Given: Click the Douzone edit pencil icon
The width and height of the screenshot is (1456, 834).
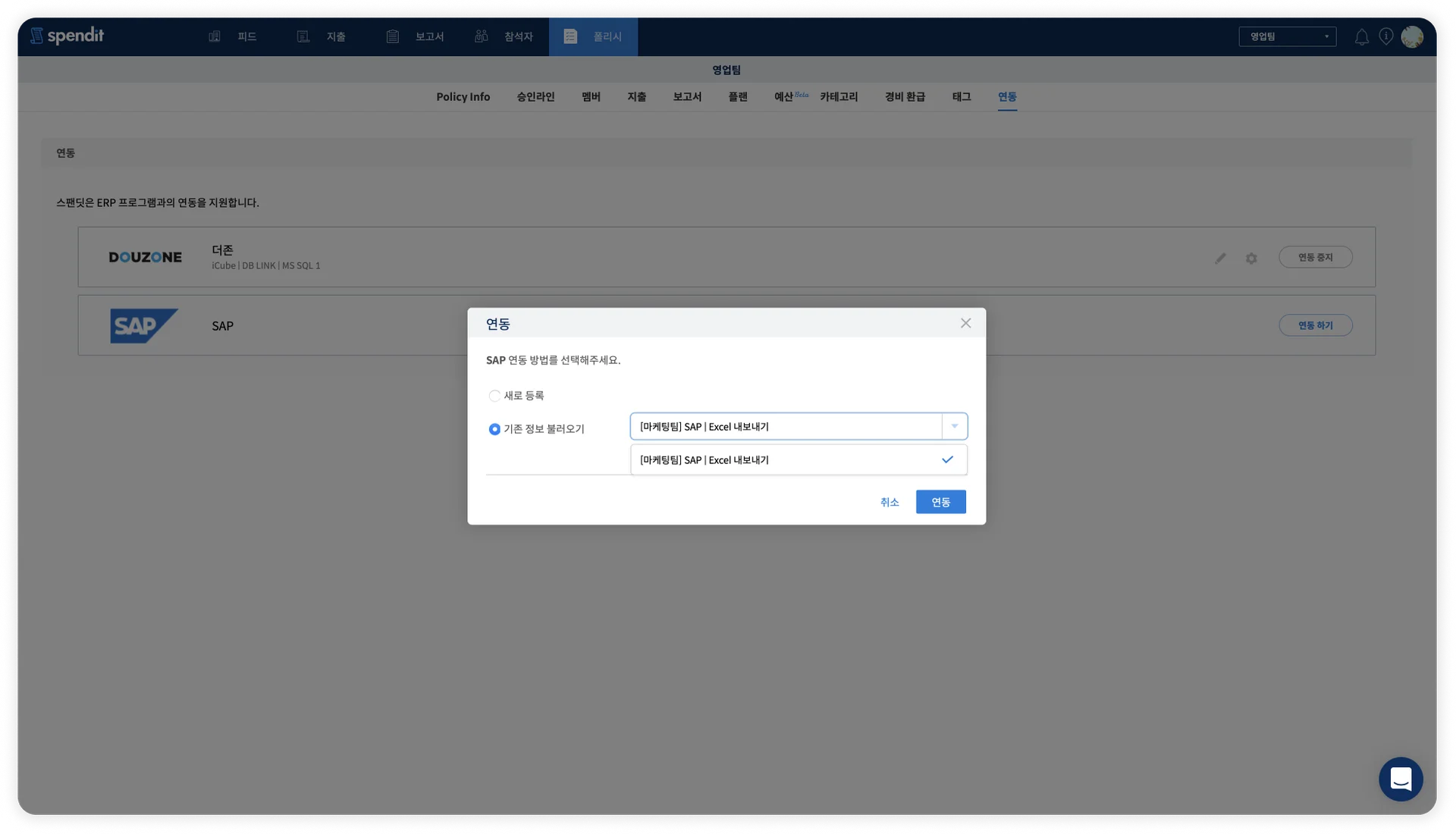Looking at the screenshot, I should [1220, 258].
